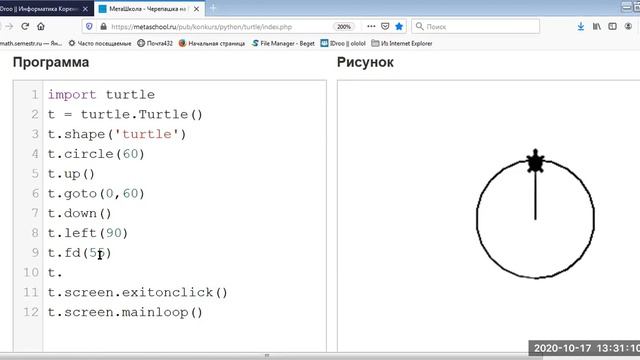This screenshot has height=360, width=640.
Task: Open the tracking protection shield icon
Action: point(89,27)
